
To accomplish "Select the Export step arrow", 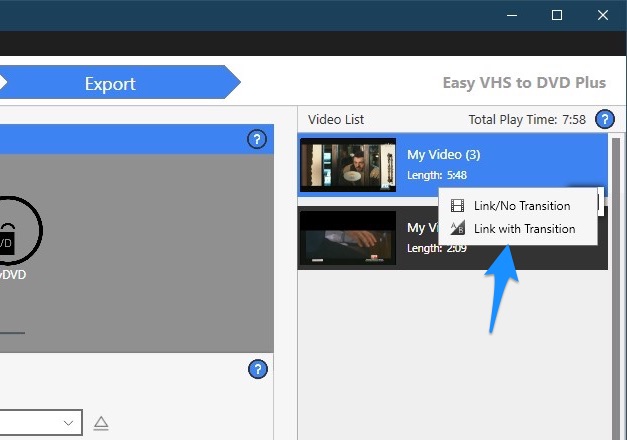I will [120, 82].
